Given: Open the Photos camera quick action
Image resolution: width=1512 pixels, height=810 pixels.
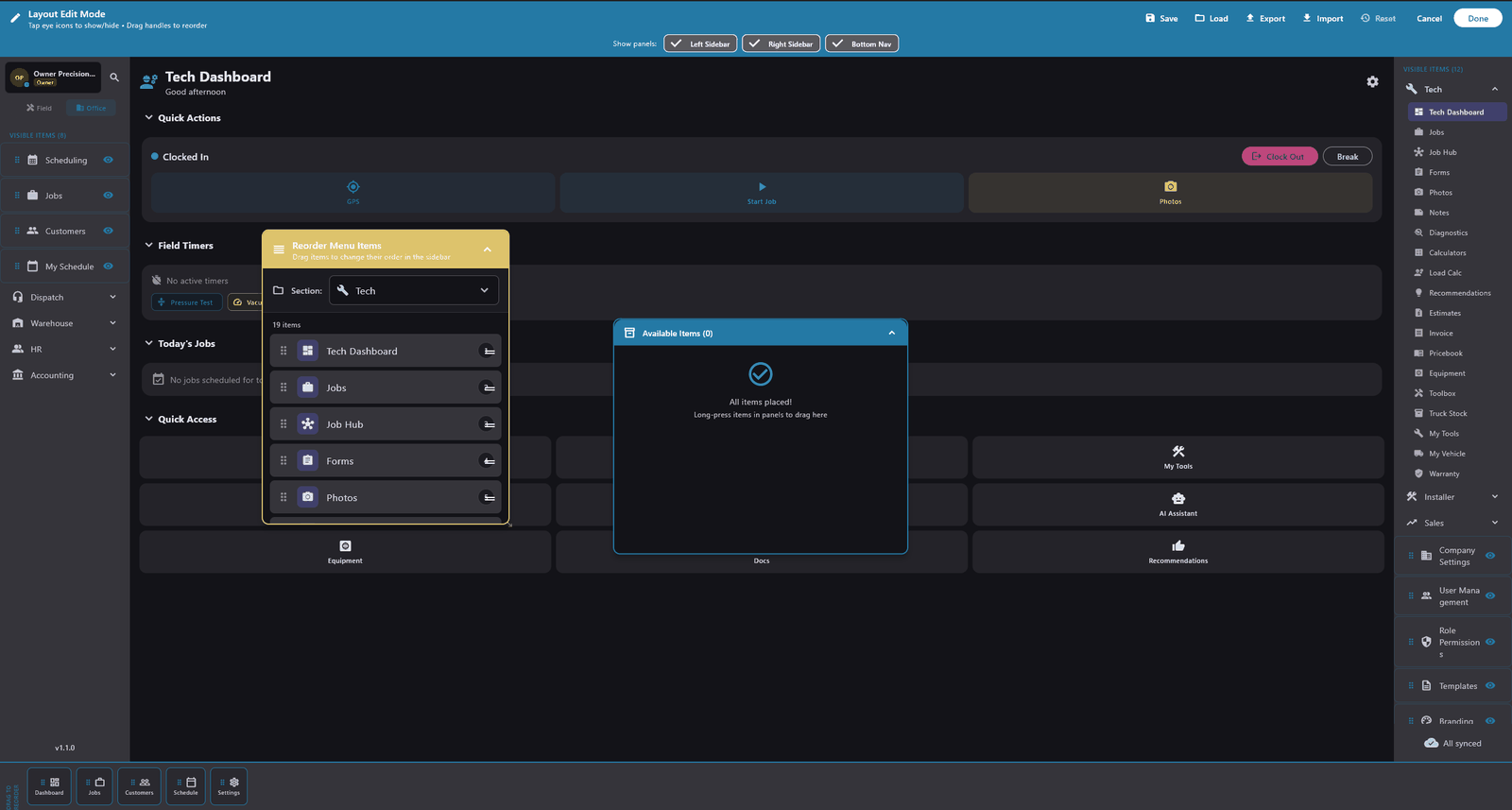Looking at the screenshot, I should tap(1170, 187).
